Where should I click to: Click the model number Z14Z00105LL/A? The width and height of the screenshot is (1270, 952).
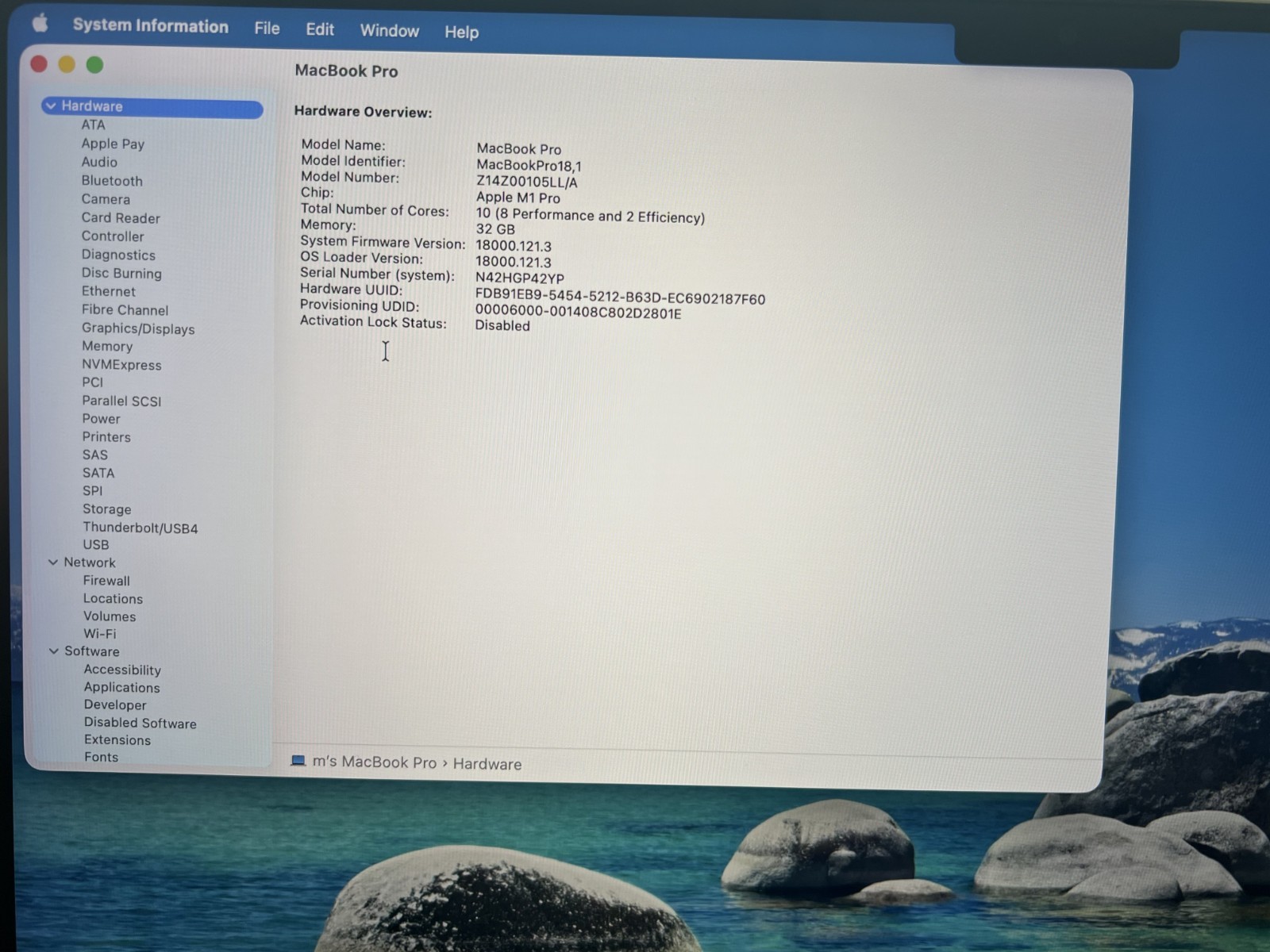[x=527, y=182]
